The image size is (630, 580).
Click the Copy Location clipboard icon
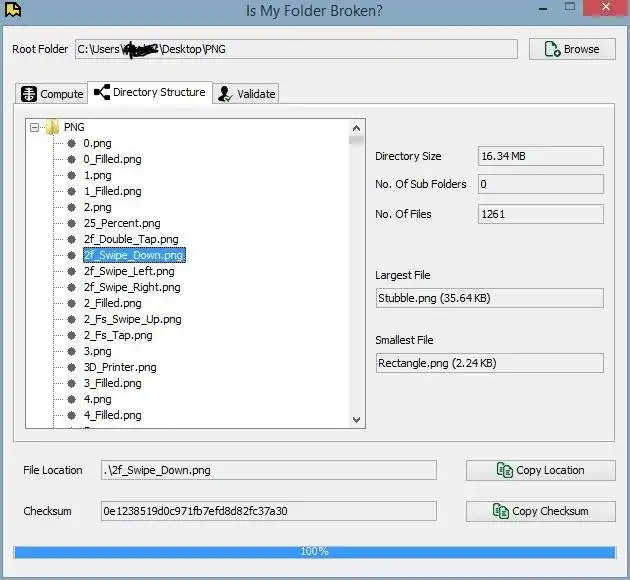(505, 470)
